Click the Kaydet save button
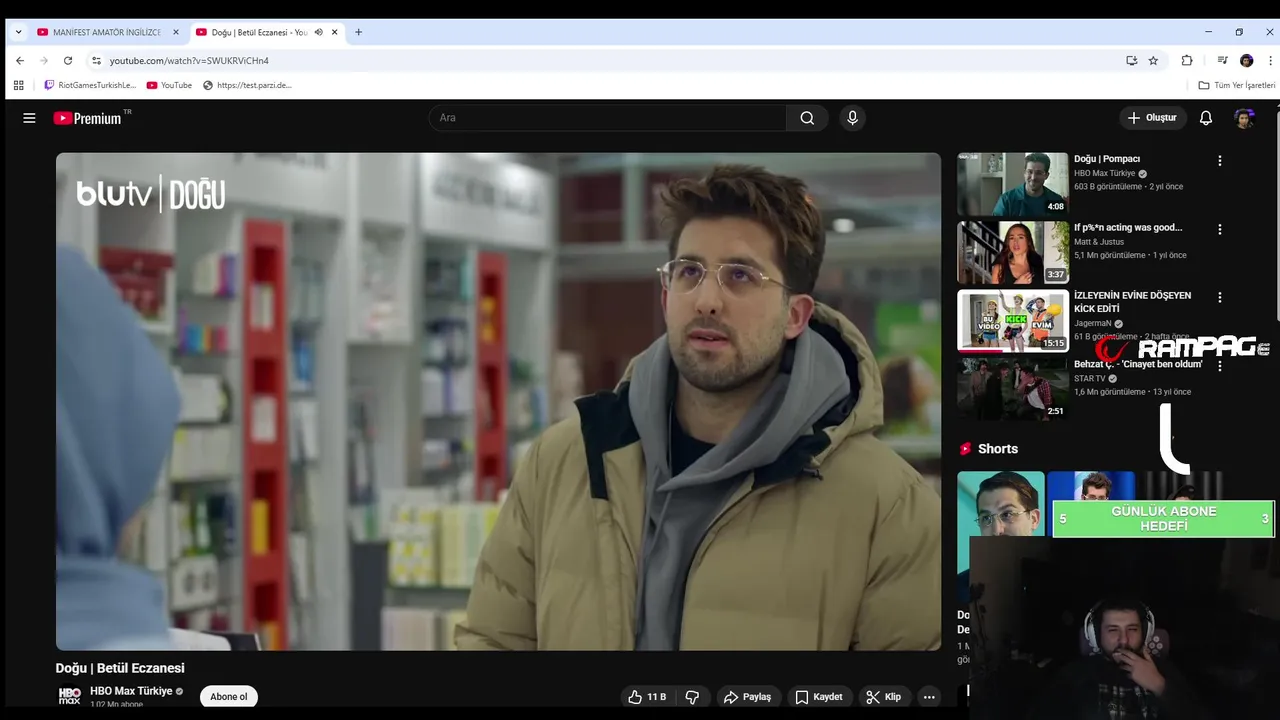Image resolution: width=1280 pixels, height=720 pixels. pos(819,697)
